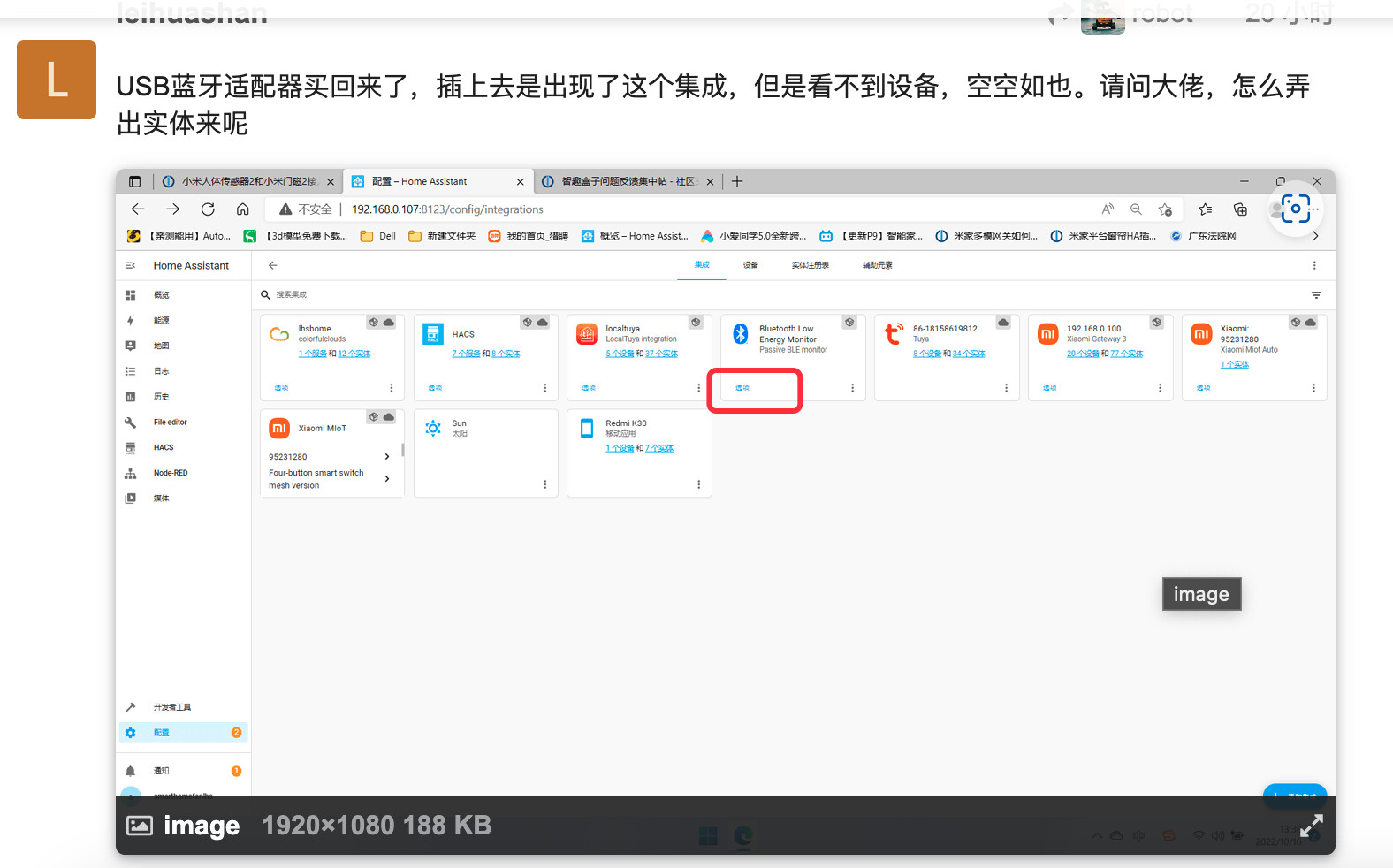Open the Tuya card three-dot menu
Viewport: 1393px width, 868px height.
pos(1006,388)
